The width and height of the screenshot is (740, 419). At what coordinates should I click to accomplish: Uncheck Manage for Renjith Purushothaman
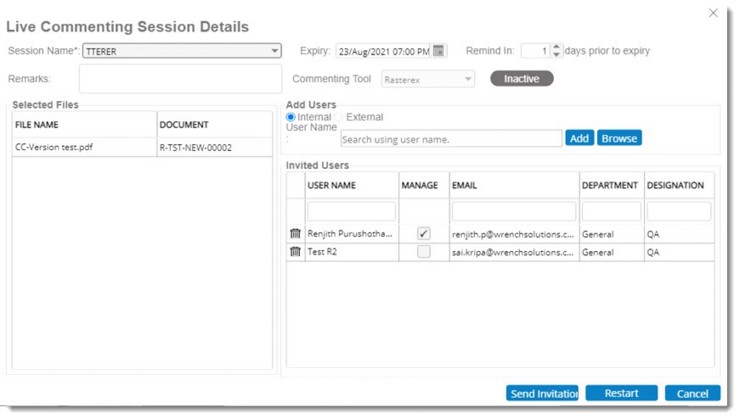point(424,234)
